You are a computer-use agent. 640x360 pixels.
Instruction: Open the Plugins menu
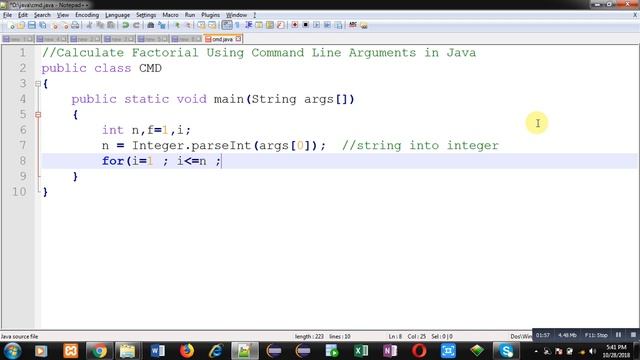point(210,15)
